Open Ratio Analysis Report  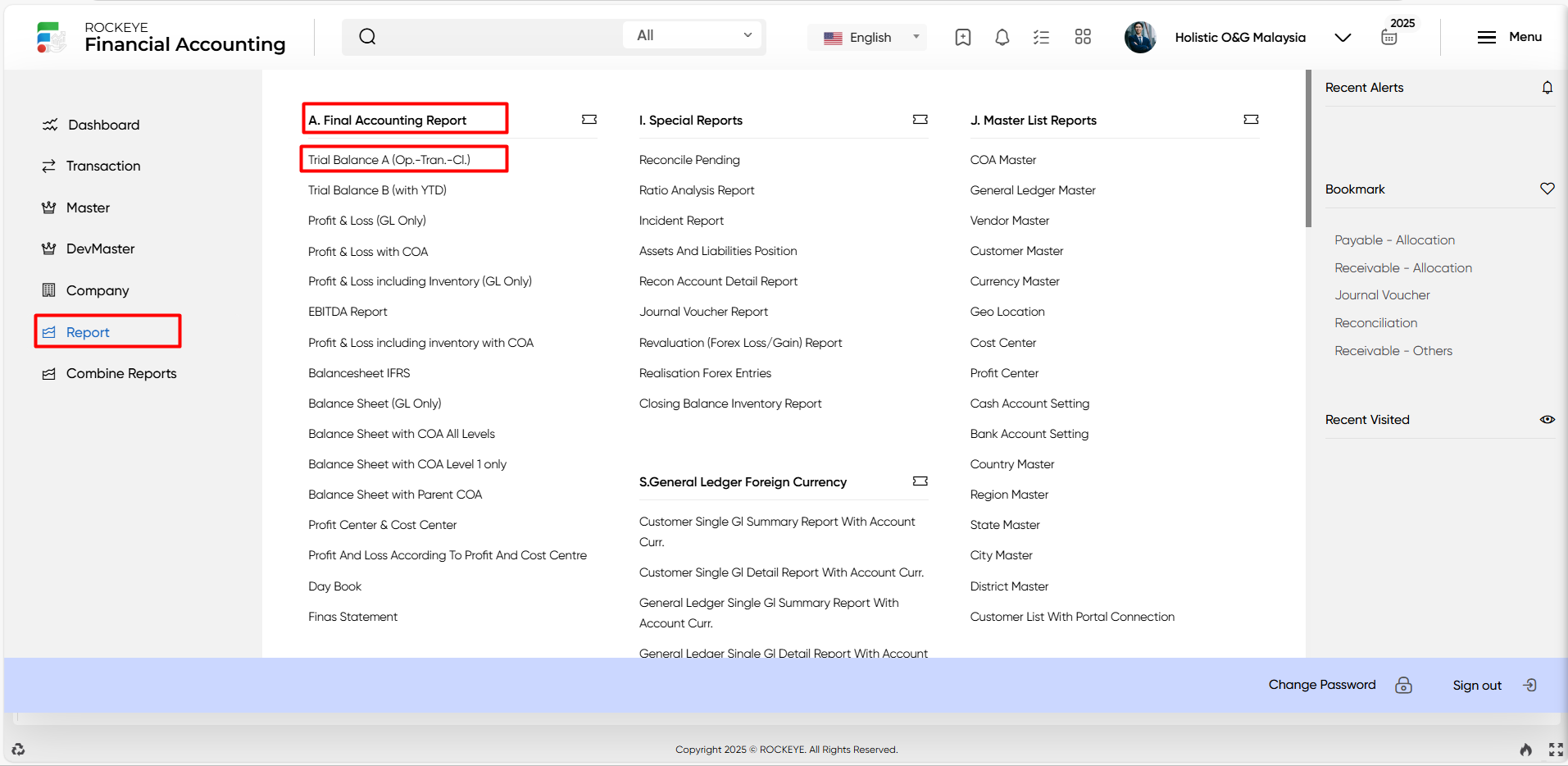pyautogui.click(x=697, y=190)
